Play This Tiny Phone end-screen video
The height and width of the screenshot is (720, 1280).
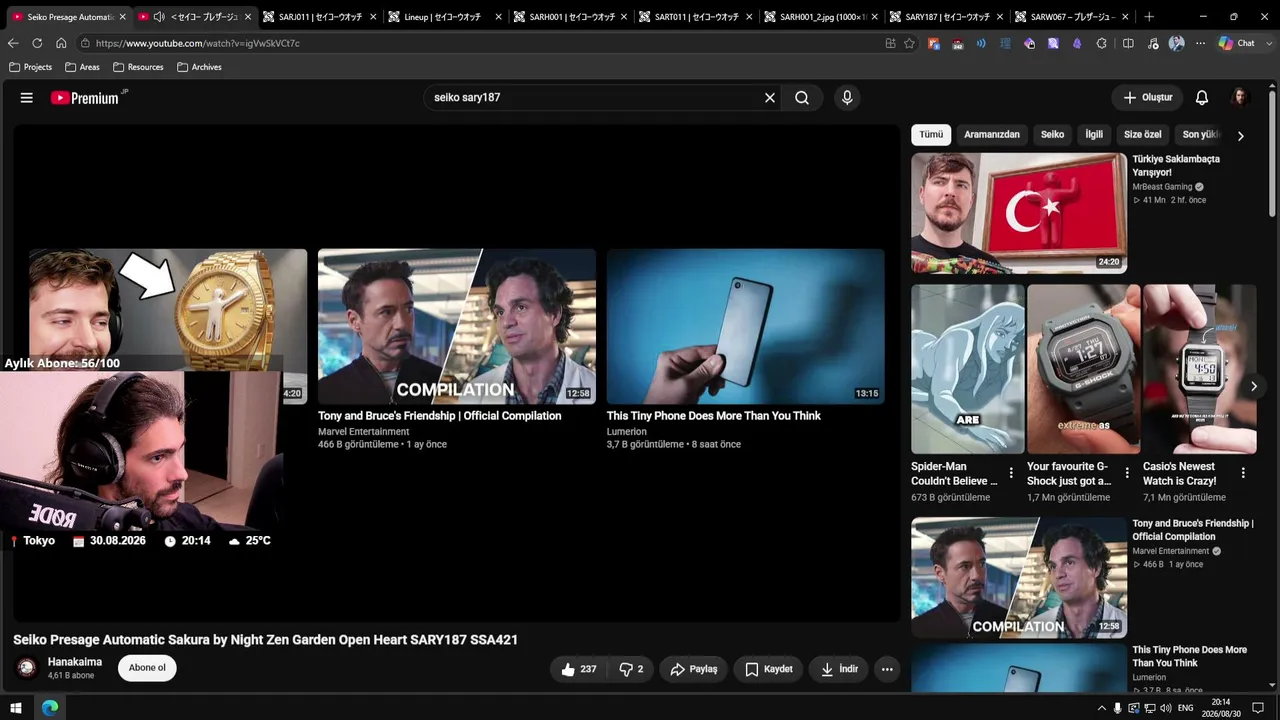pos(745,326)
